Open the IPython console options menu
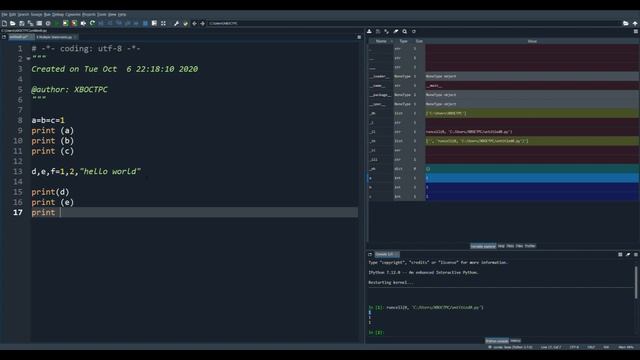The image size is (640, 360). point(636,254)
